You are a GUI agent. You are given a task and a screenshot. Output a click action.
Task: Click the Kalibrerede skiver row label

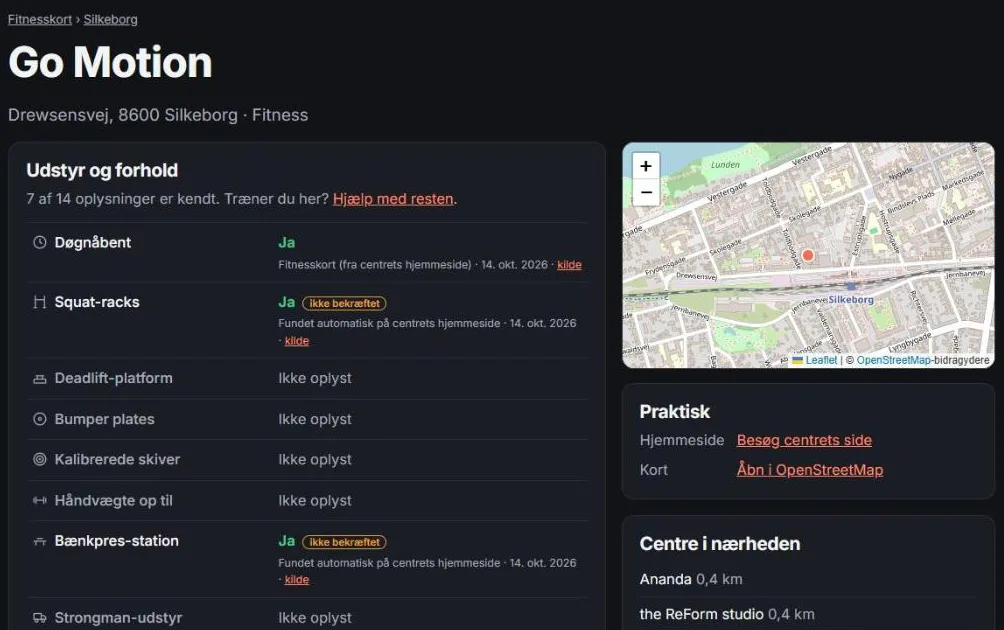pos(117,459)
